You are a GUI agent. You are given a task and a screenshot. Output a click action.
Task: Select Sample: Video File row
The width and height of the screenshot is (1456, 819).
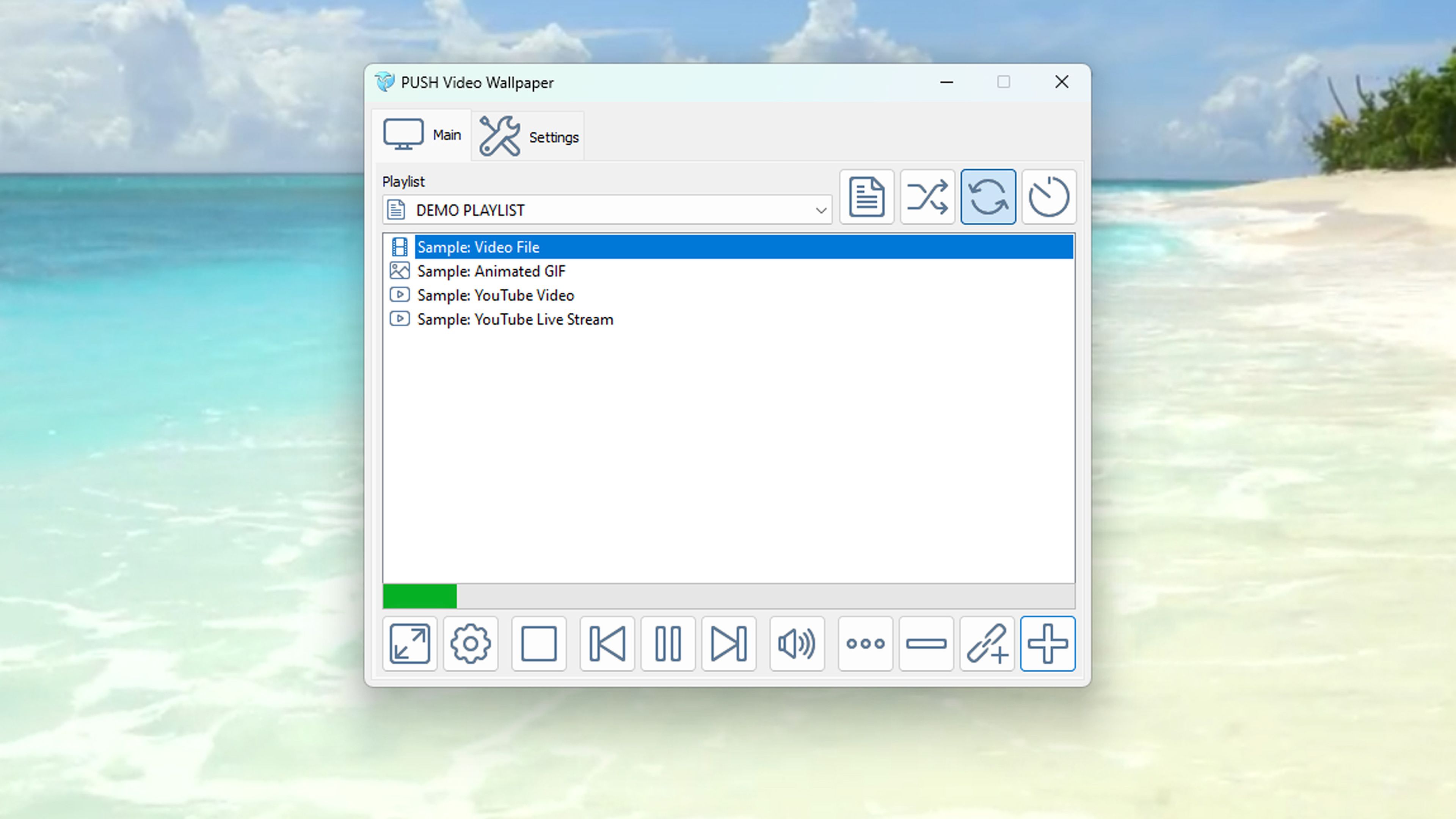coord(728,247)
